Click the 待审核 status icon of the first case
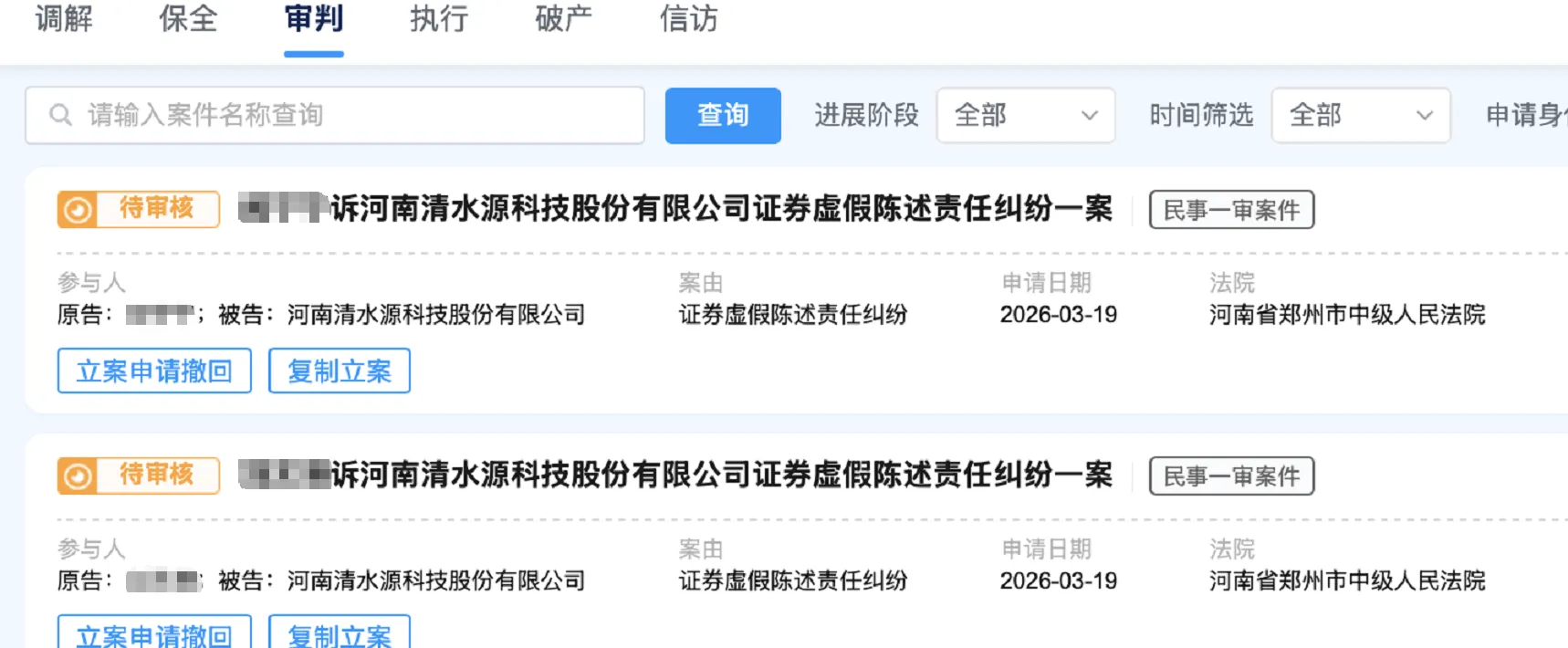Image resolution: width=1568 pixels, height=648 pixels. point(78,210)
